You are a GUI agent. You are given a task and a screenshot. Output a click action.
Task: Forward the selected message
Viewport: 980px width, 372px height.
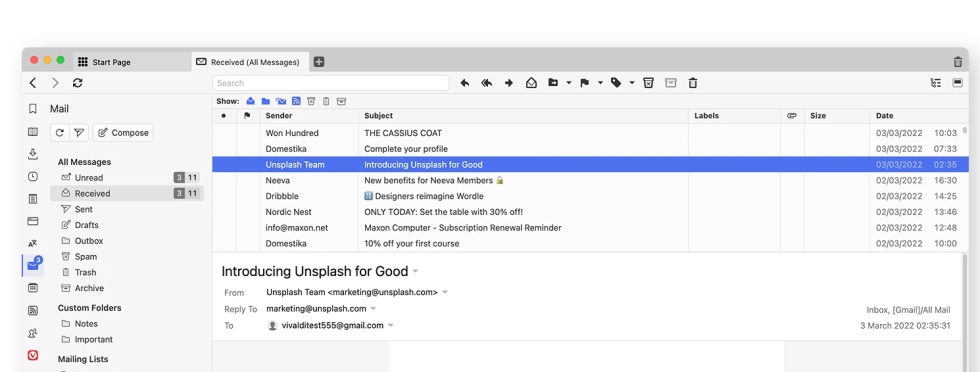pyautogui.click(x=509, y=83)
